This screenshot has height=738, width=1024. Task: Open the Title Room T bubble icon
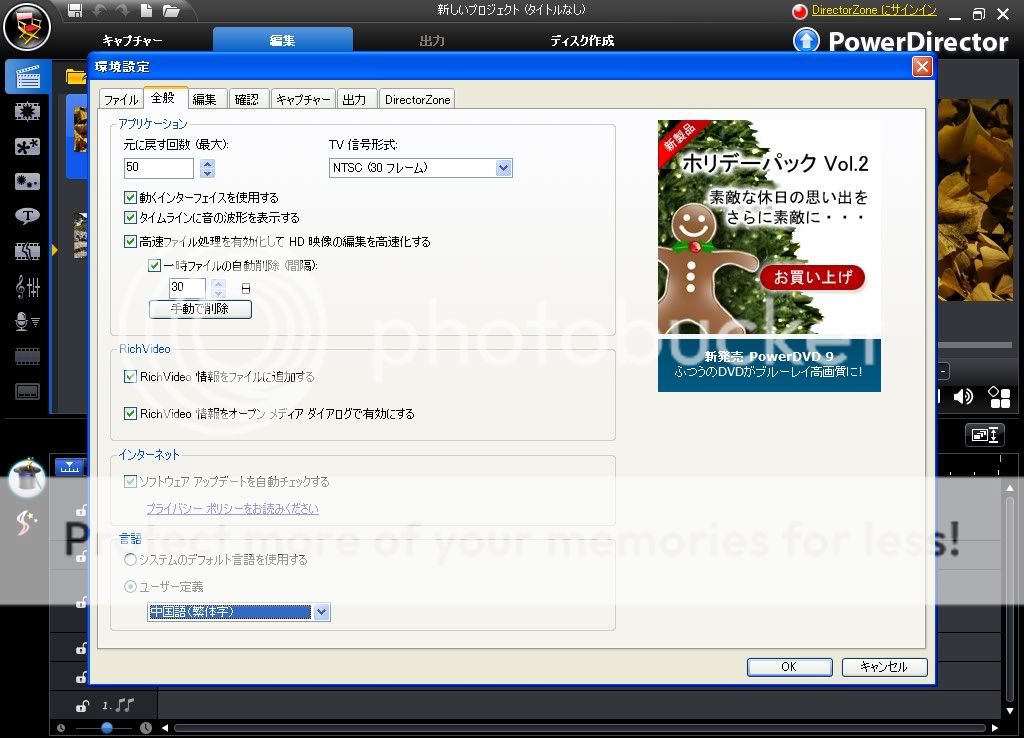27,216
